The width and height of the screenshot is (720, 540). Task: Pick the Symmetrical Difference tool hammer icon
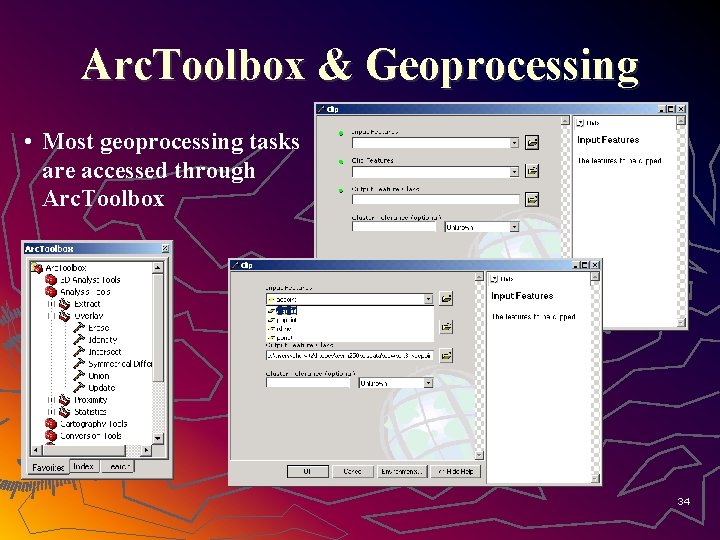click(x=79, y=363)
